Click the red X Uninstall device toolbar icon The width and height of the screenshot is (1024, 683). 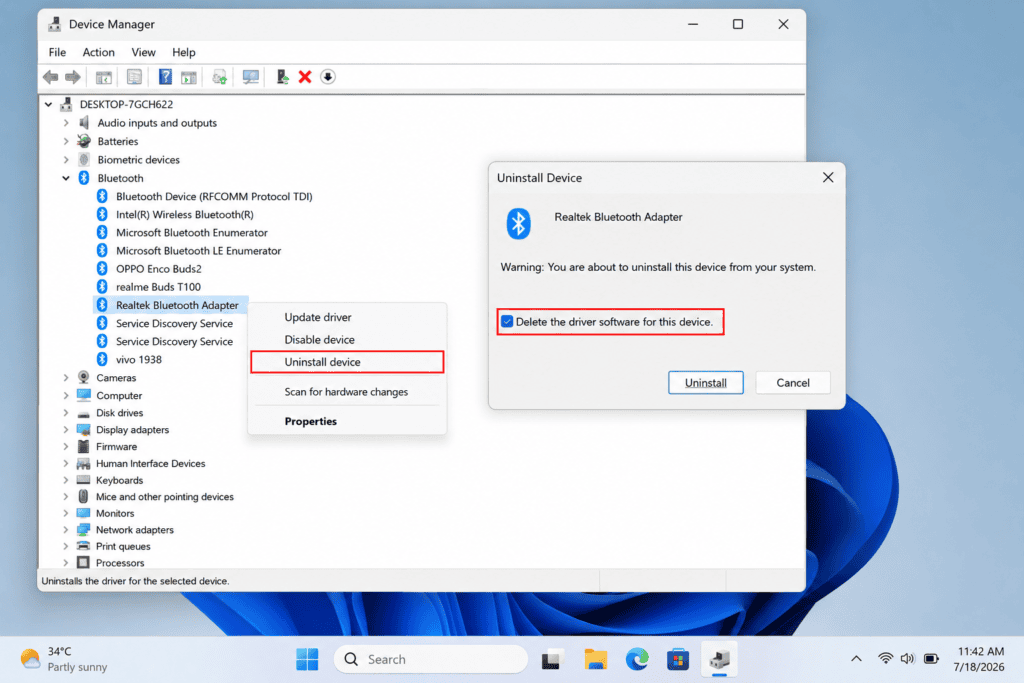[305, 77]
